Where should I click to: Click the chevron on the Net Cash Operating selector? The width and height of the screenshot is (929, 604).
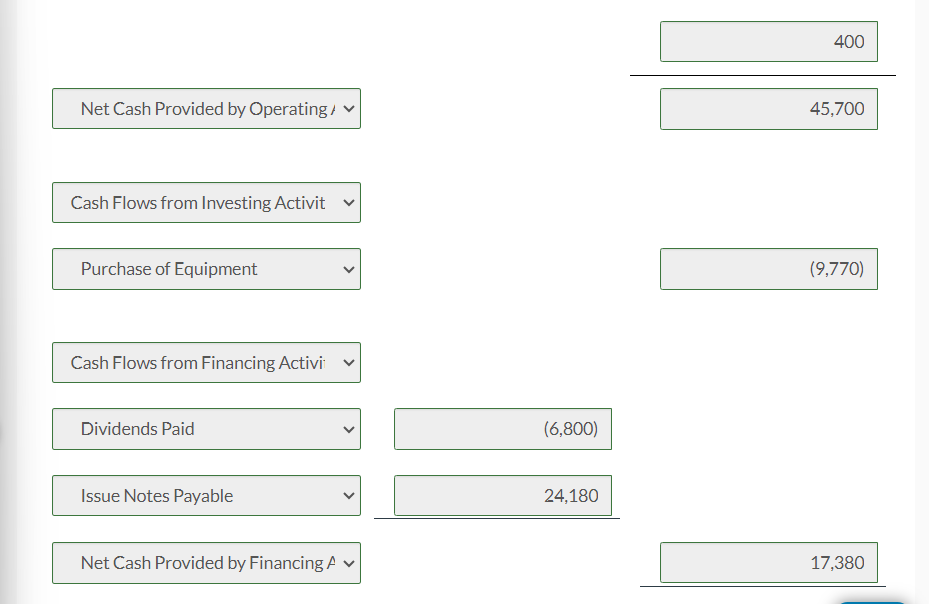pos(349,108)
